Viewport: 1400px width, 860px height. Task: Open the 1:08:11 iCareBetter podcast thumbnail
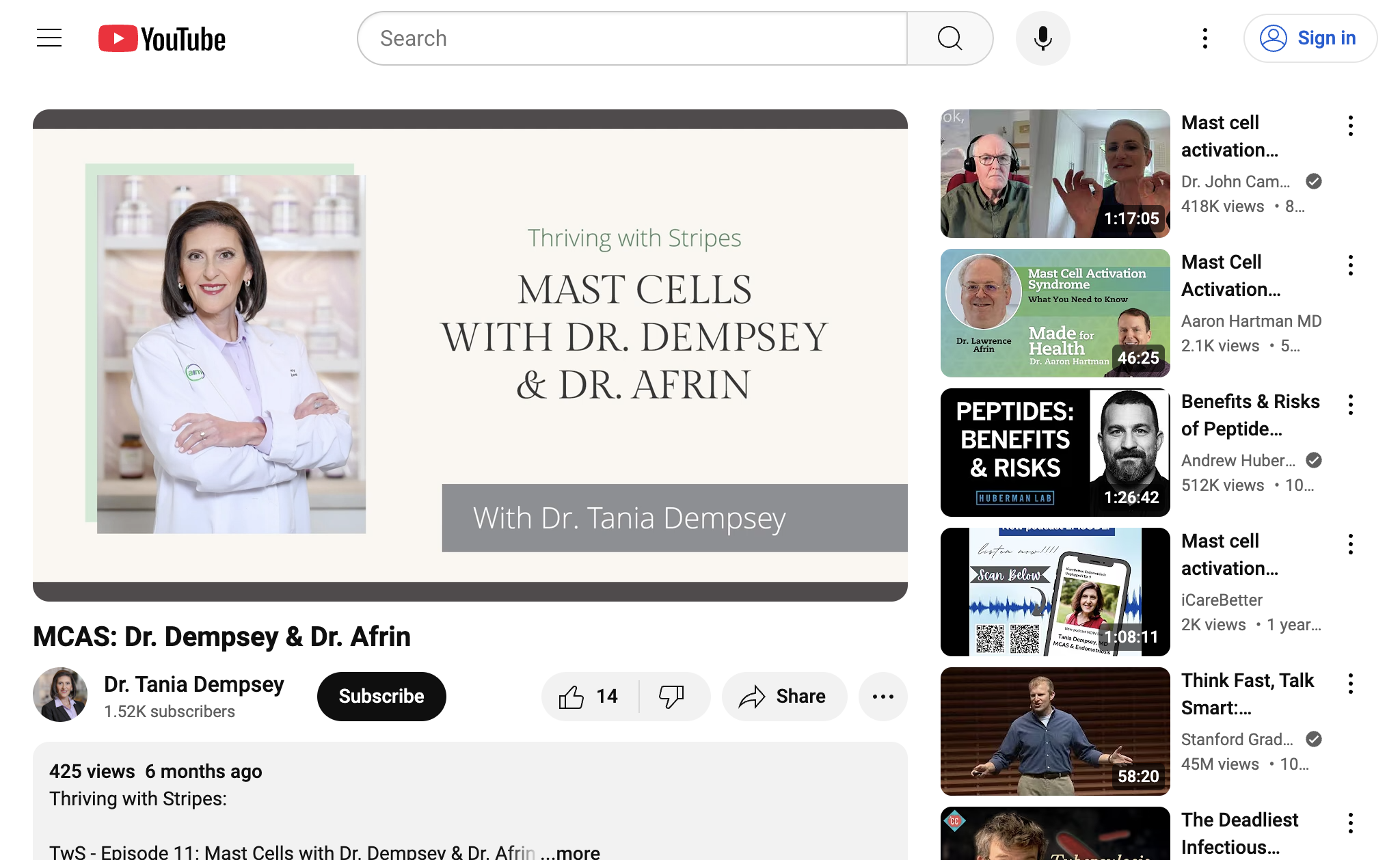pyautogui.click(x=1055, y=592)
